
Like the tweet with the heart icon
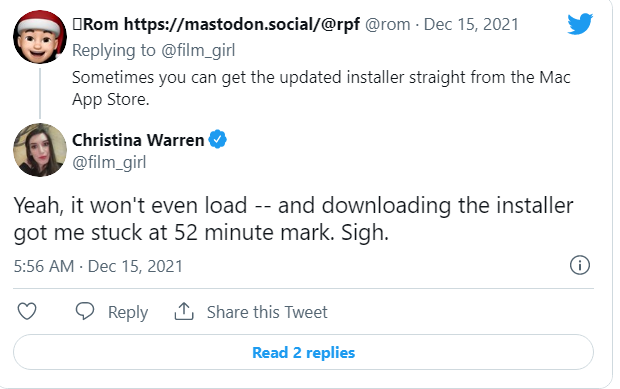27,311
